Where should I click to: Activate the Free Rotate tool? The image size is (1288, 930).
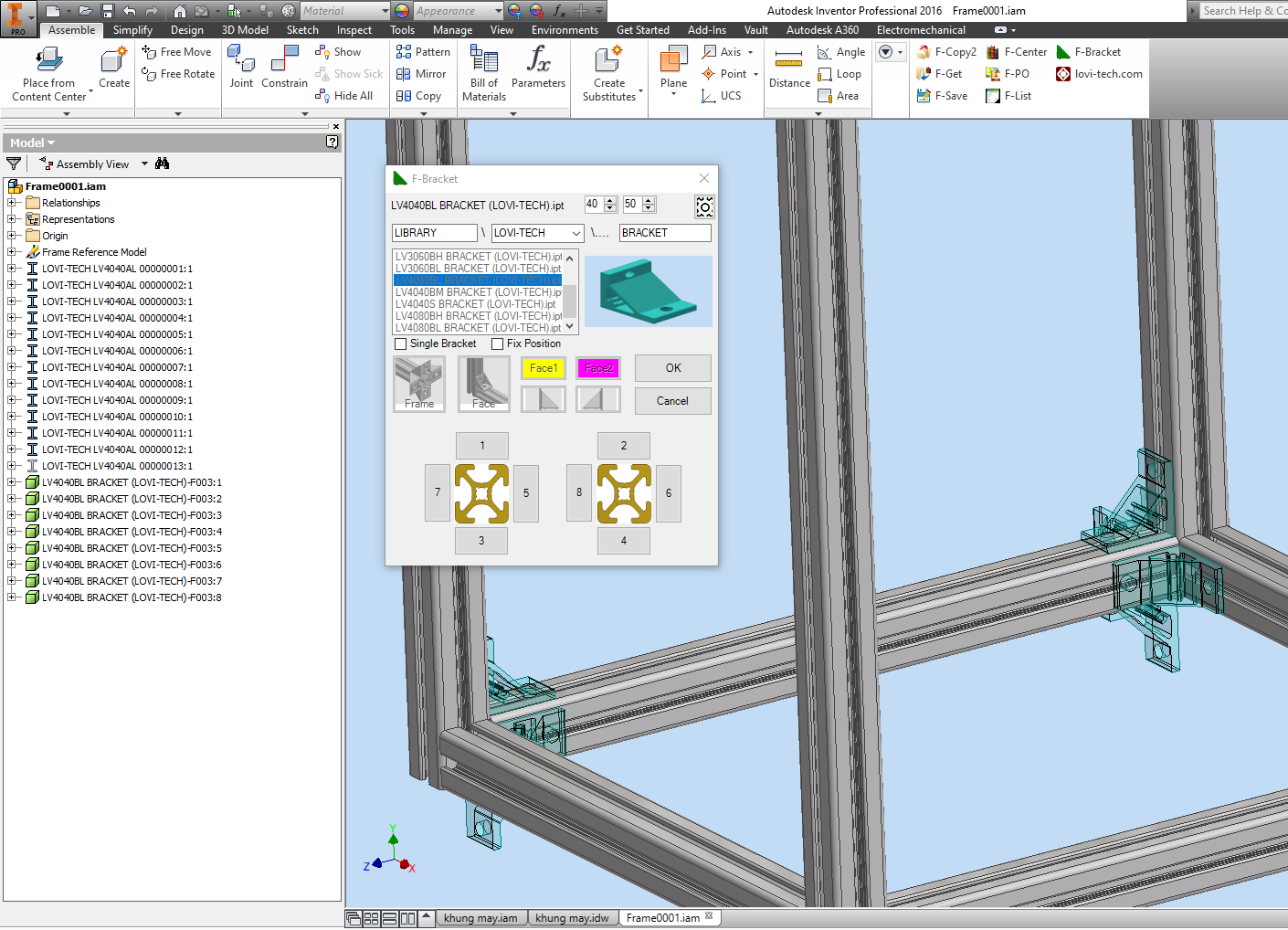point(178,74)
